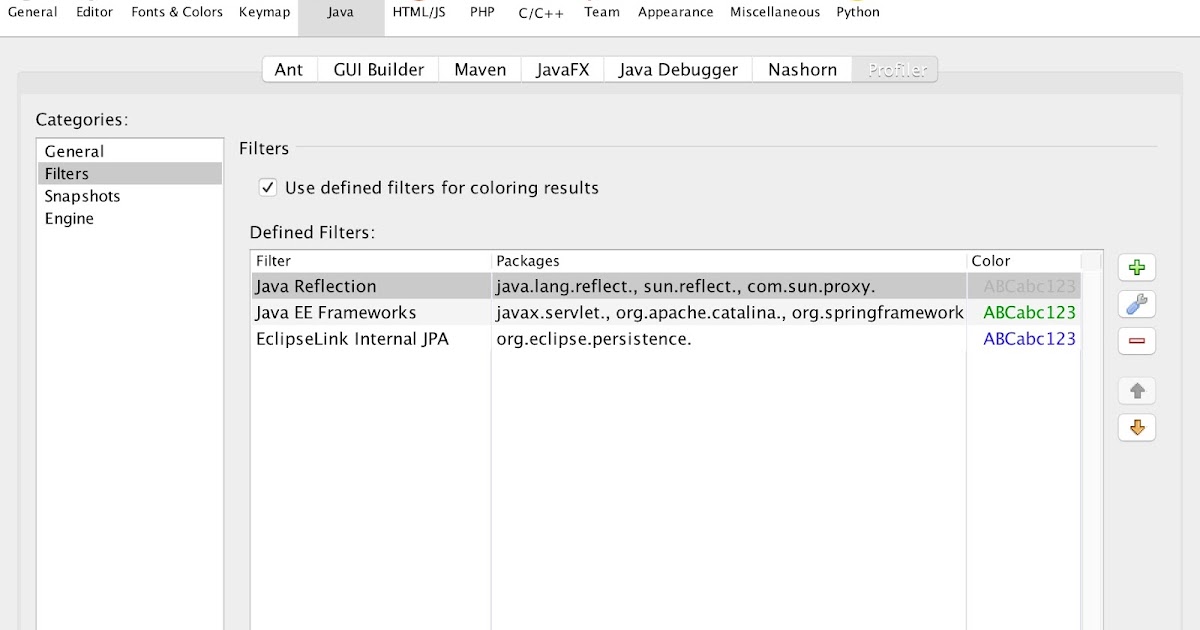Select Snapshots in the Categories list
This screenshot has width=1200, height=630.
[82, 196]
